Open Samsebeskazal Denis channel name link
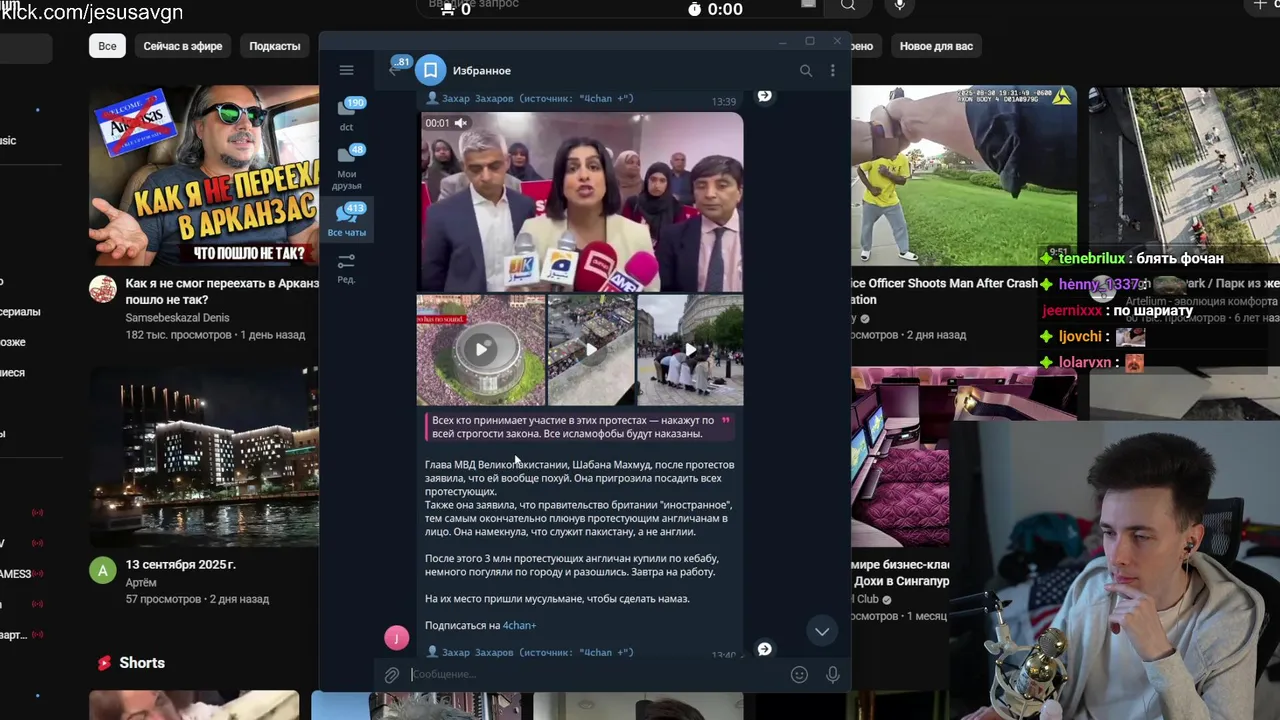This screenshot has width=1280, height=720. [177, 317]
